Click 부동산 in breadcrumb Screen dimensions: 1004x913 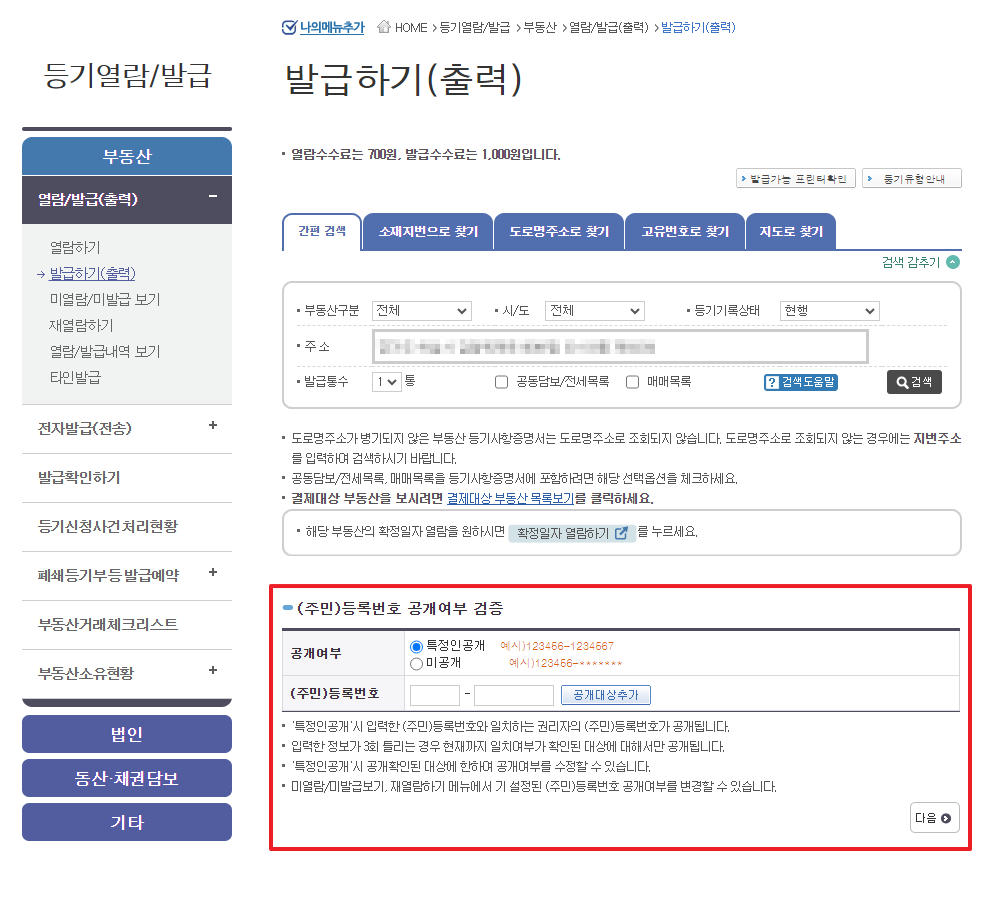[x=540, y=28]
